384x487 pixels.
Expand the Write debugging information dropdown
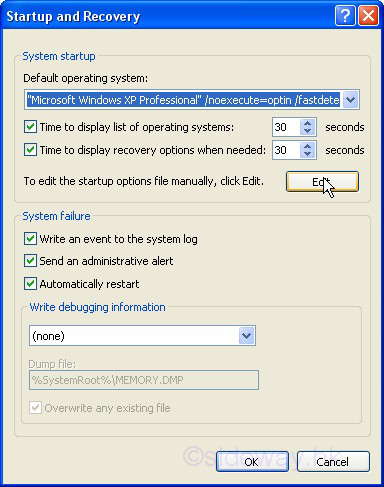(x=247, y=336)
